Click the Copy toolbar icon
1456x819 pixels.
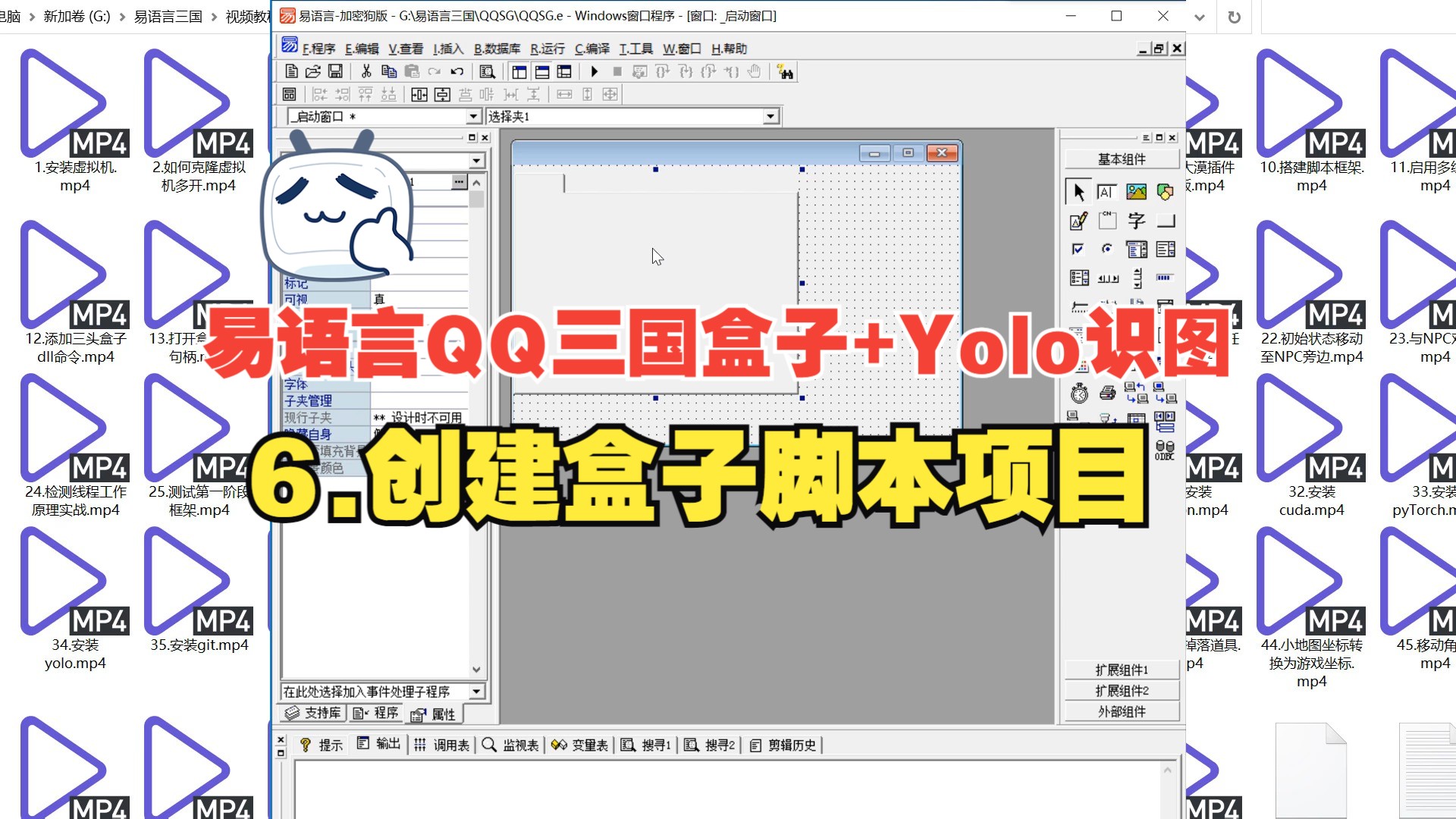tap(389, 71)
